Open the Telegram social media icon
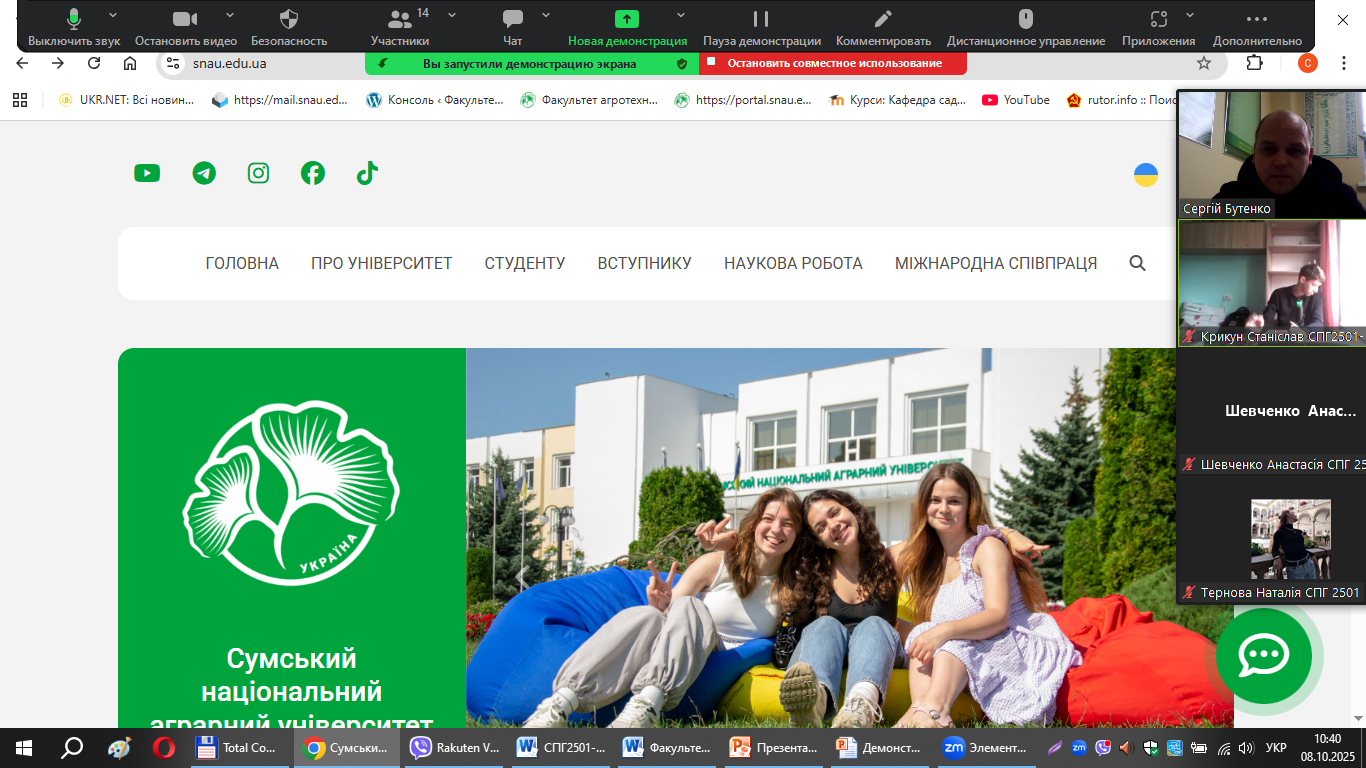Screen dimensions: 1366x768 [x=204, y=173]
